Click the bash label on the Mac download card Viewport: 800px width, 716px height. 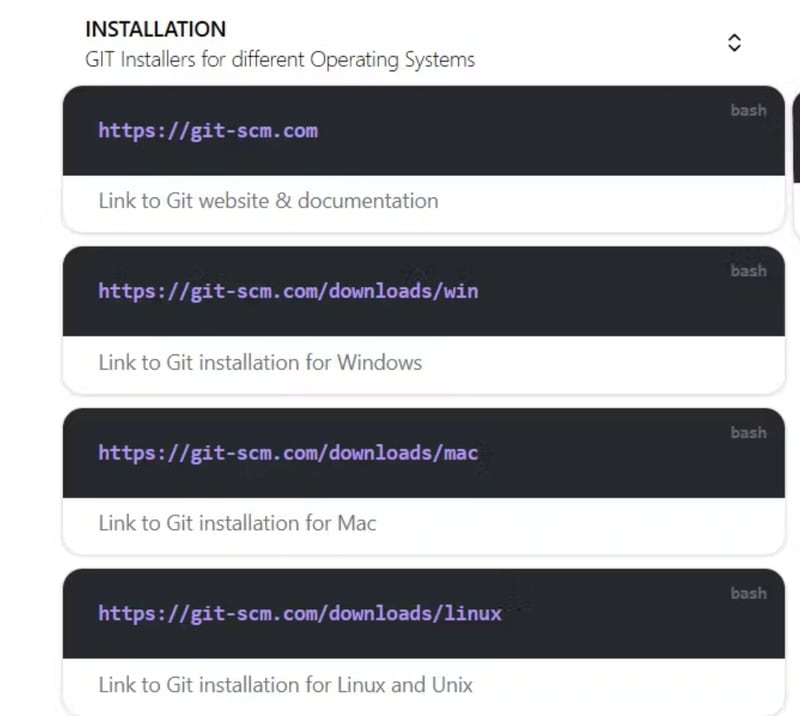(748, 432)
